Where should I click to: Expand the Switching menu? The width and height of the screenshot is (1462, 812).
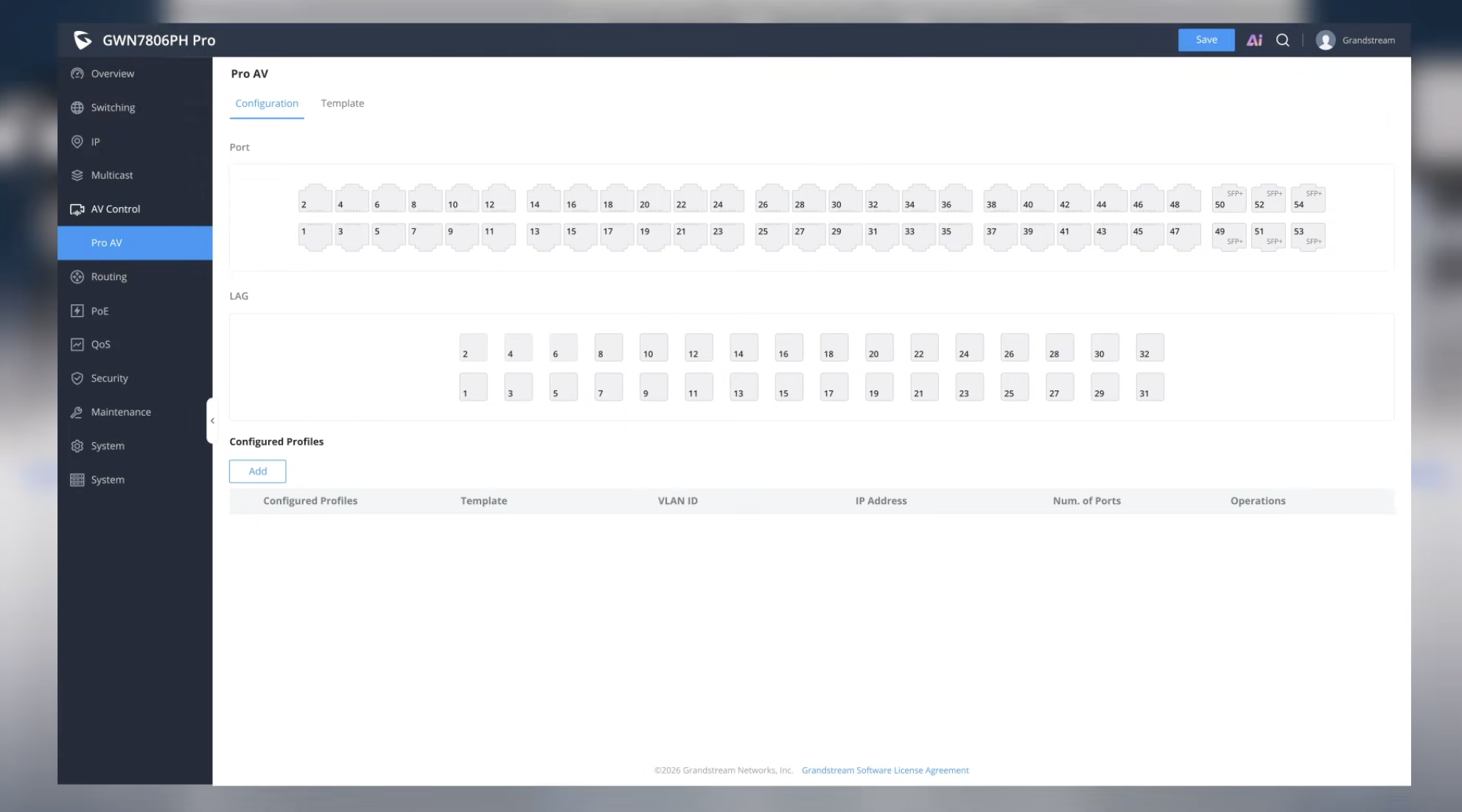point(135,108)
